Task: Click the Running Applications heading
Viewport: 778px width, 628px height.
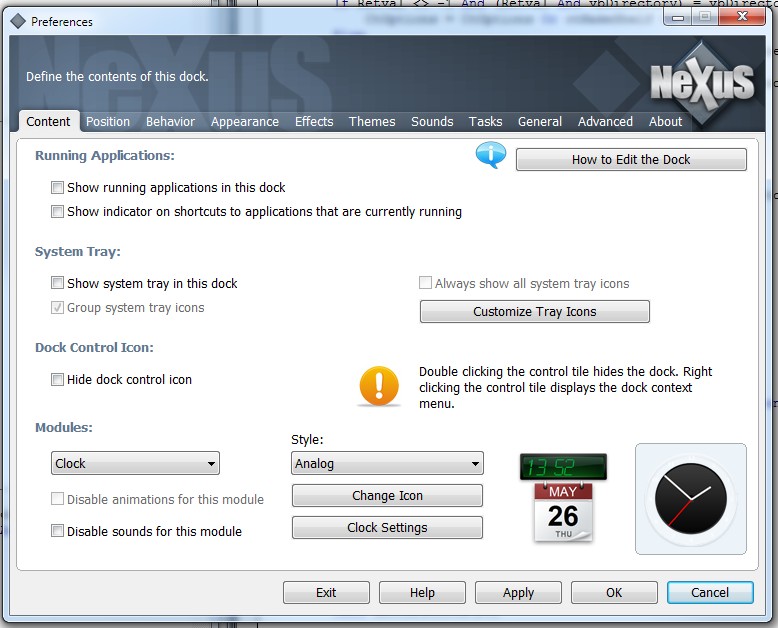Action: [x=105, y=156]
